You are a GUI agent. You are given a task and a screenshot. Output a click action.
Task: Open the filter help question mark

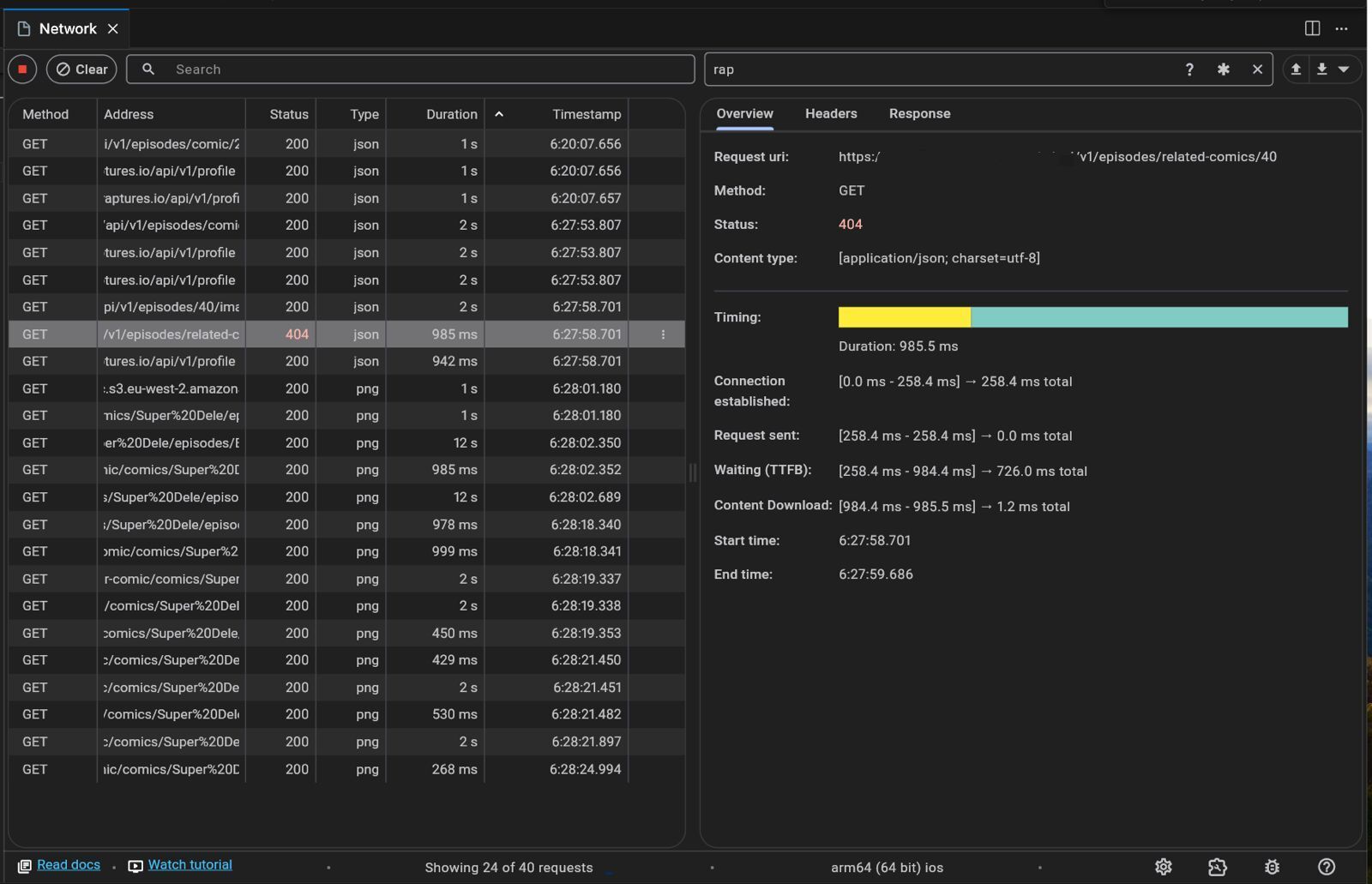(x=1189, y=69)
